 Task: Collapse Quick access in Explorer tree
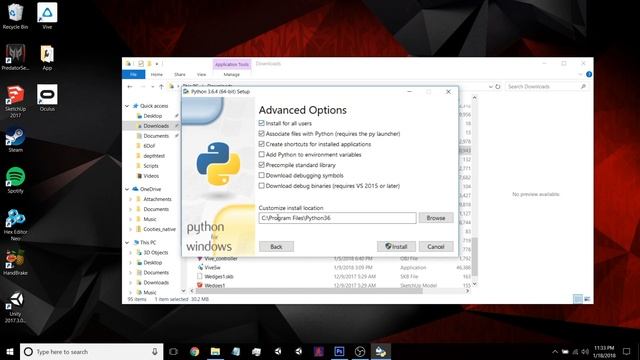(127, 106)
